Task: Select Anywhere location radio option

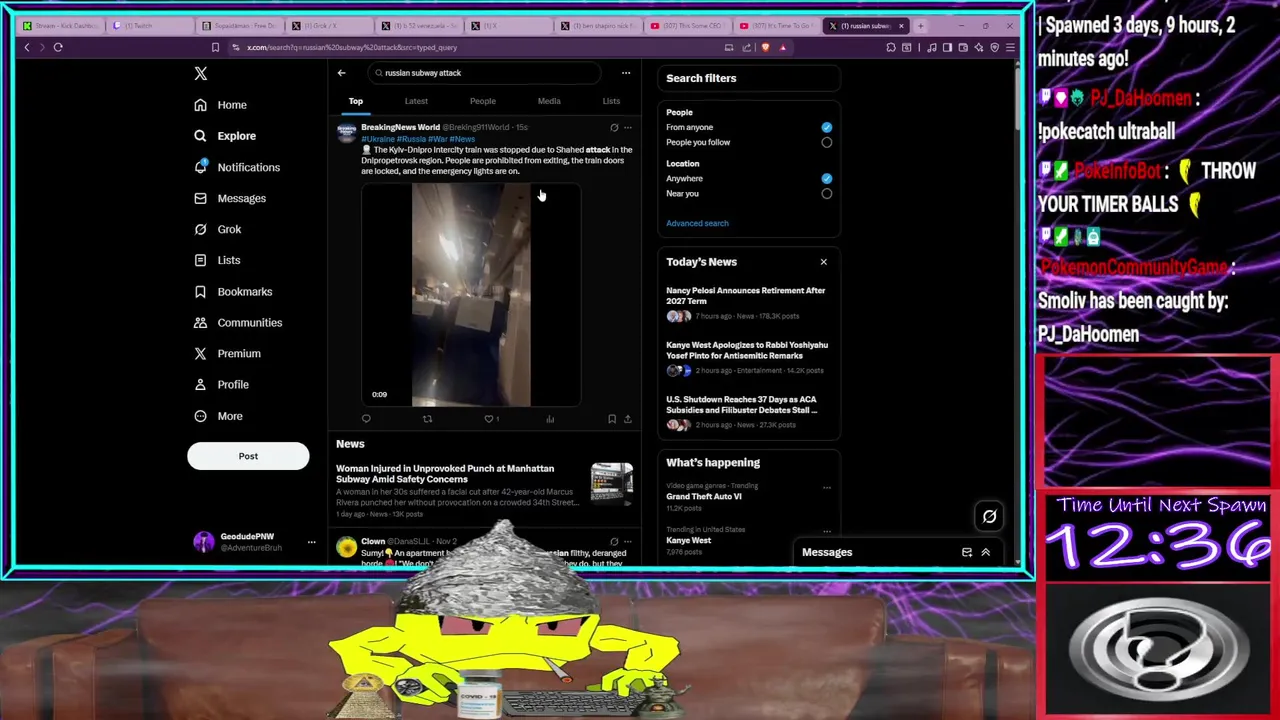Action: (x=827, y=178)
